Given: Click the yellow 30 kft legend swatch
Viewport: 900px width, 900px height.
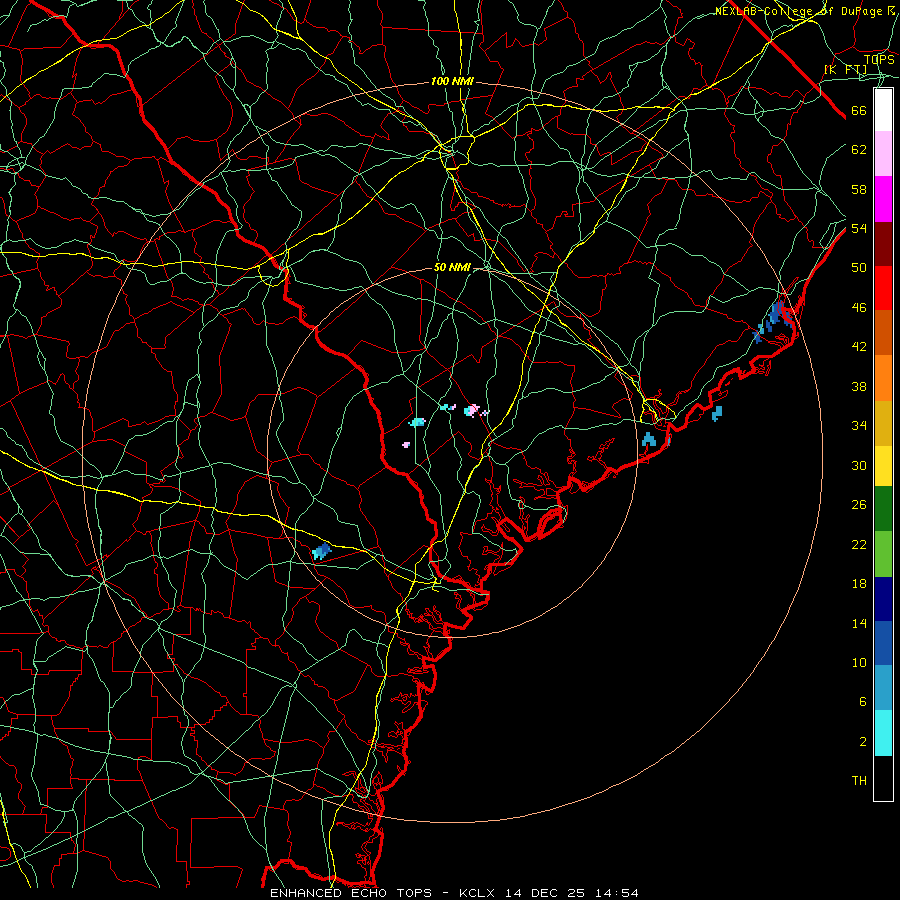Looking at the screenshot, I should 883,466.
